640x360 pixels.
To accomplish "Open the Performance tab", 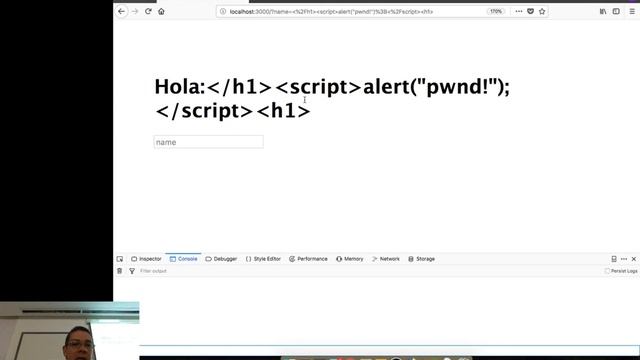I will 308,259.
